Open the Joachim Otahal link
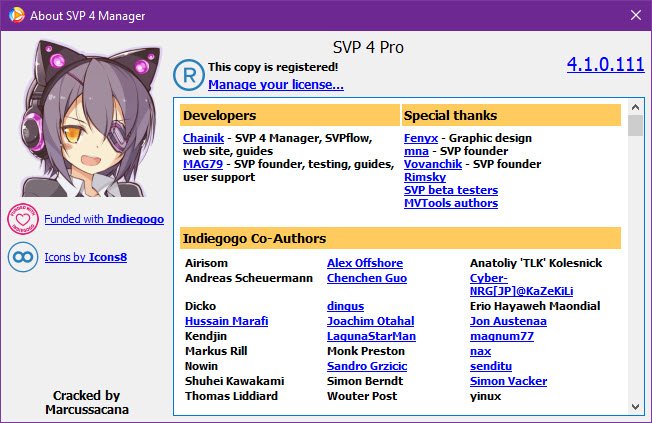 click(x=370, y=321)
